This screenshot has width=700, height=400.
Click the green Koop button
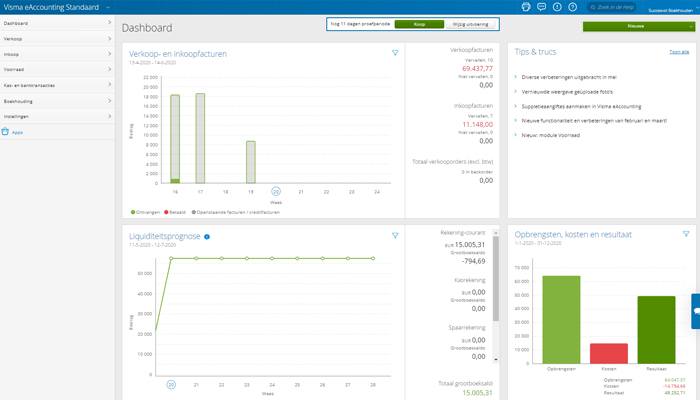click(x=419, y=24)
